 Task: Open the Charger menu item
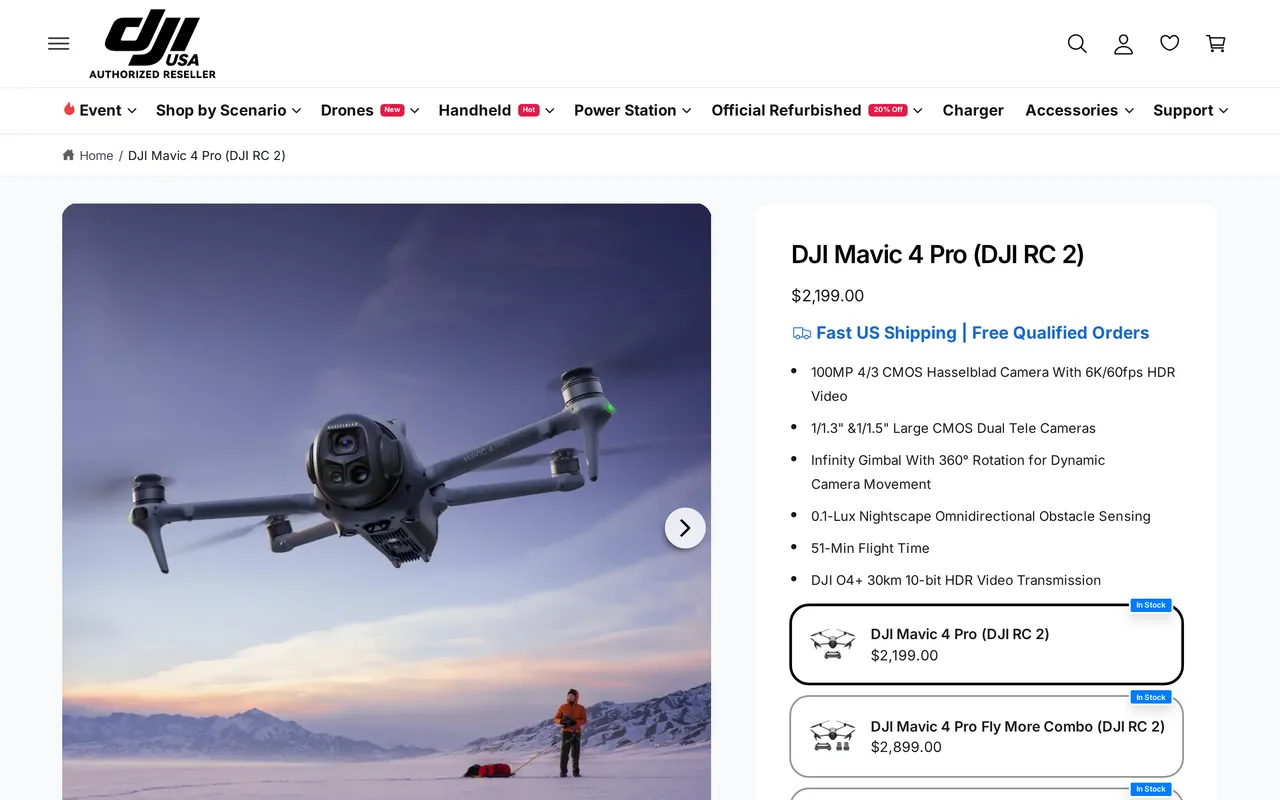[973, 110]
